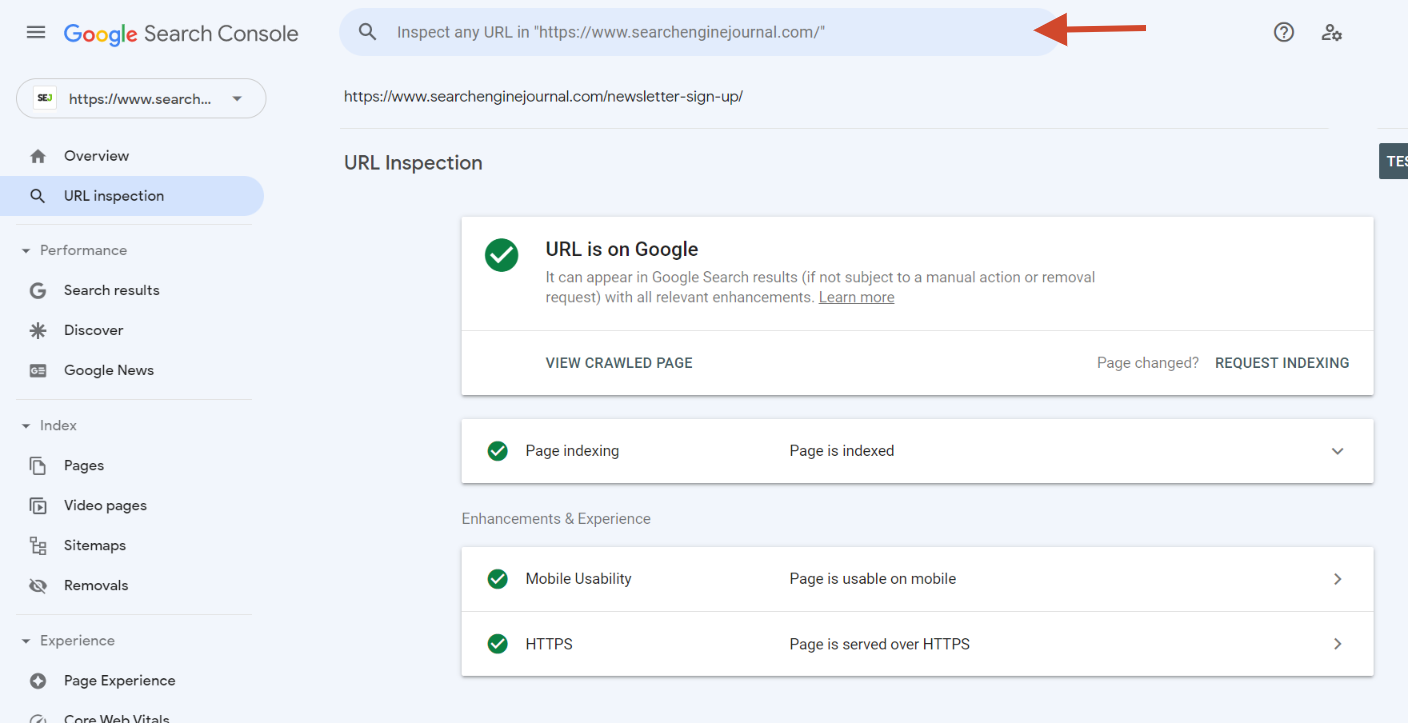Screen dimensions: 1408x723
Task: Click the Google News sidebar icon
Action: coord(37,370)
